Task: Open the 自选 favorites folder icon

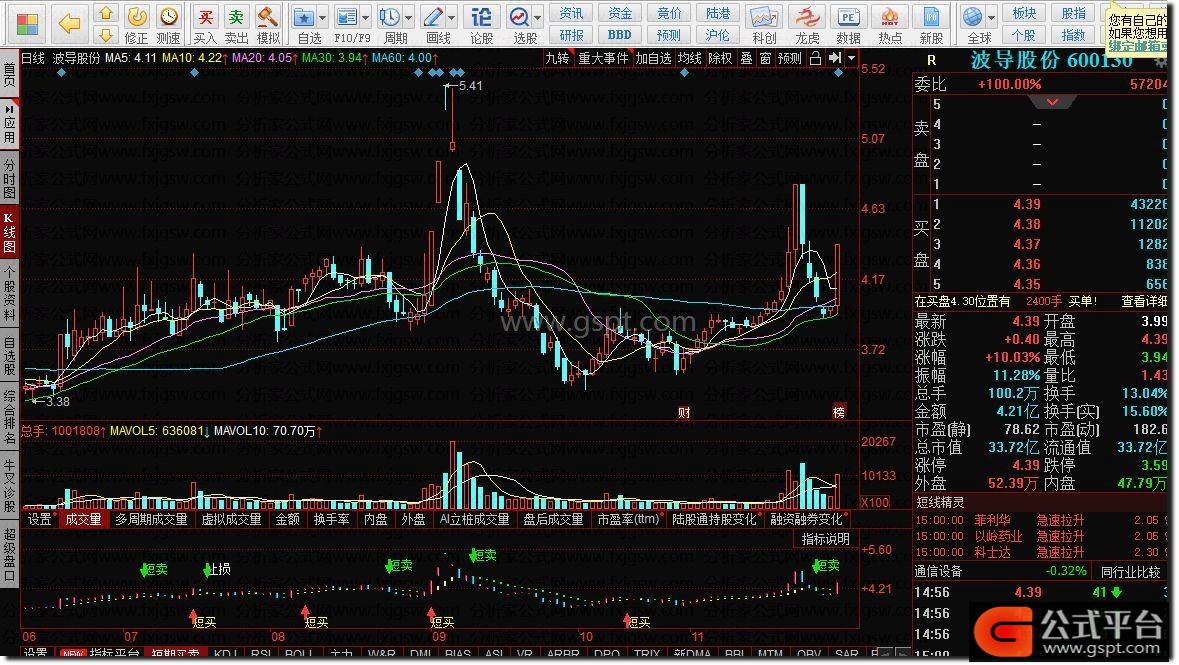Action: pos(305,17)
